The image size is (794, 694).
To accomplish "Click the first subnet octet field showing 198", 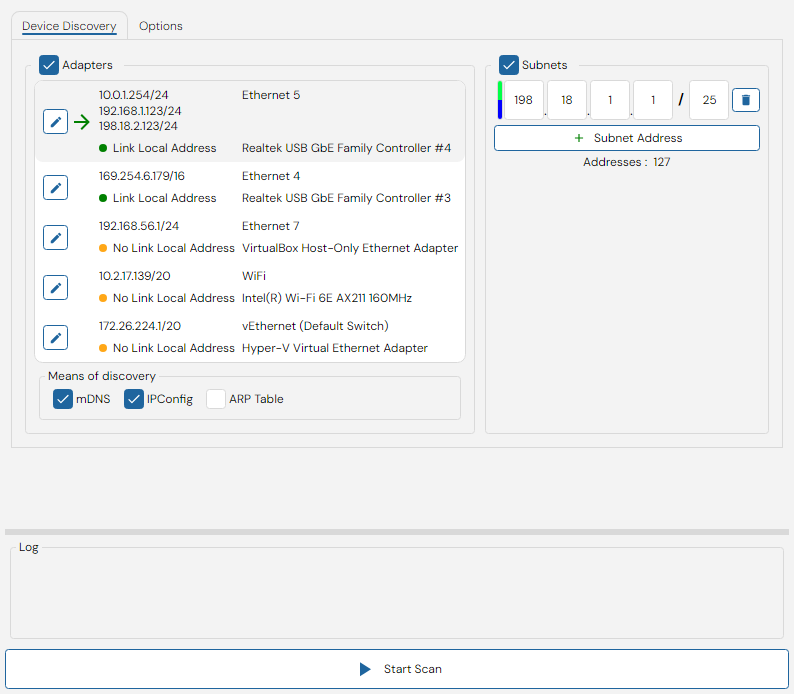I will coord(524,100).
